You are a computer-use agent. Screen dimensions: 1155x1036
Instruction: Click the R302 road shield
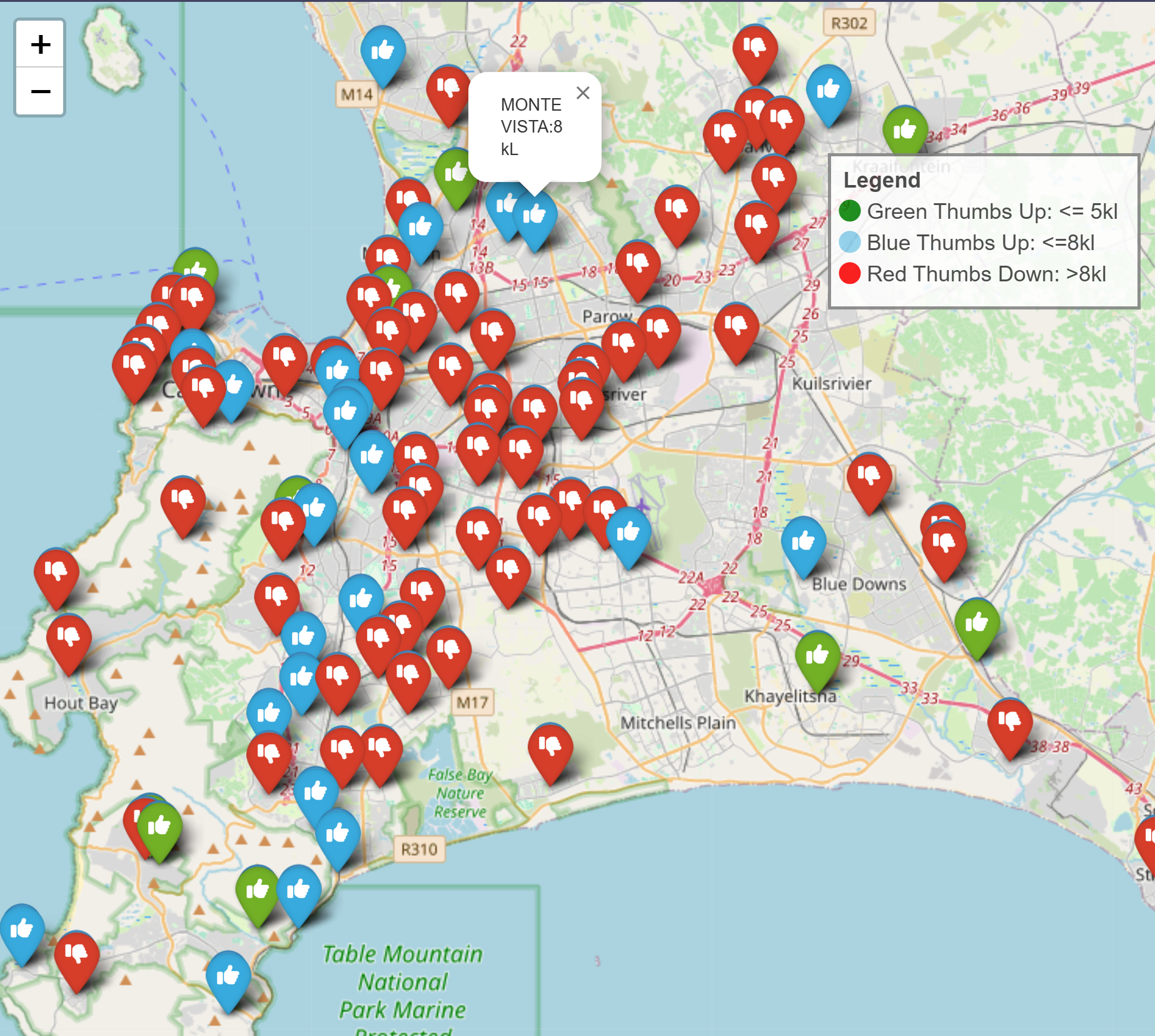point(849,24)
